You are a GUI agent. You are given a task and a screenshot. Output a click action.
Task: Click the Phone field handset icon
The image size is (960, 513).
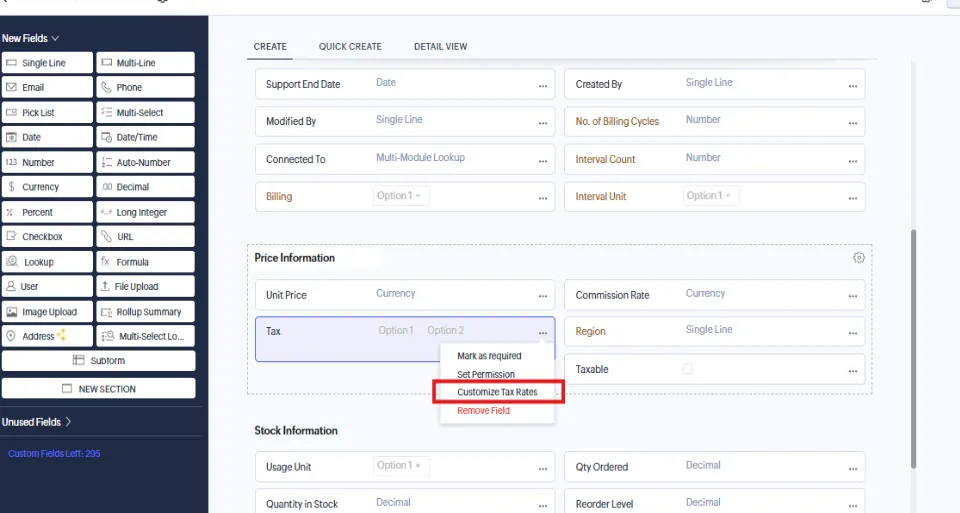coord(107,88)
